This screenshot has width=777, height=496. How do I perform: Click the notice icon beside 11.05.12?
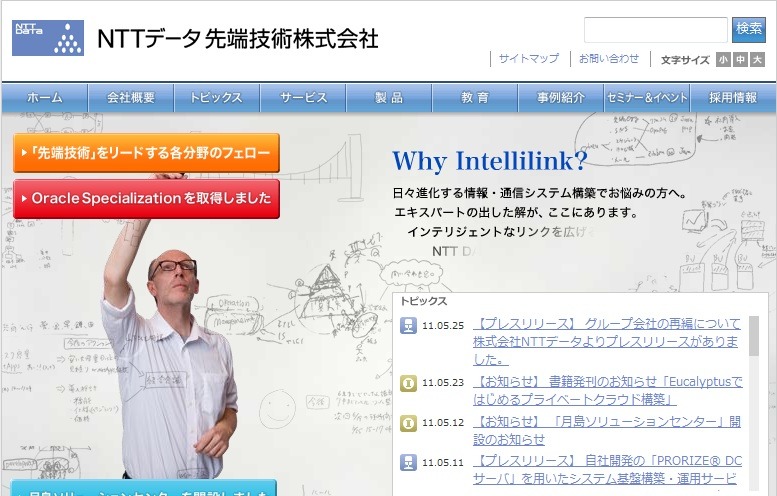pyautogui.click(x=408, y=423)
